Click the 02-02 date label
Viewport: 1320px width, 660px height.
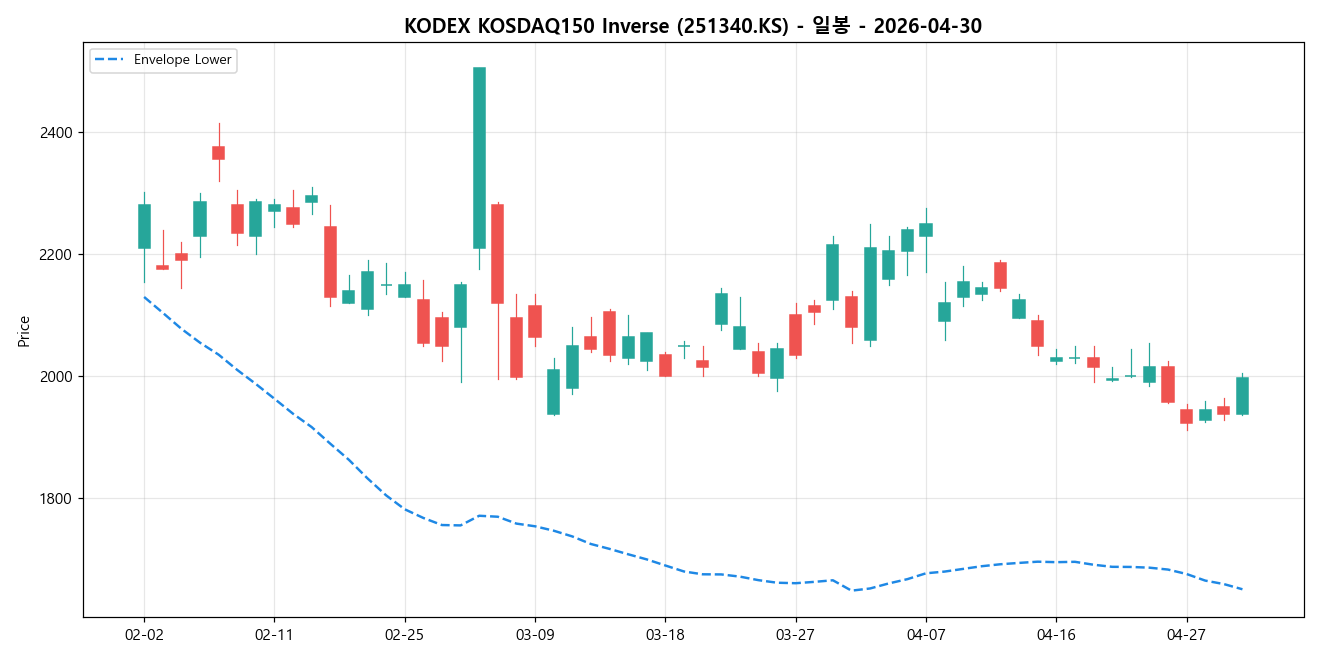coord(144,634)
